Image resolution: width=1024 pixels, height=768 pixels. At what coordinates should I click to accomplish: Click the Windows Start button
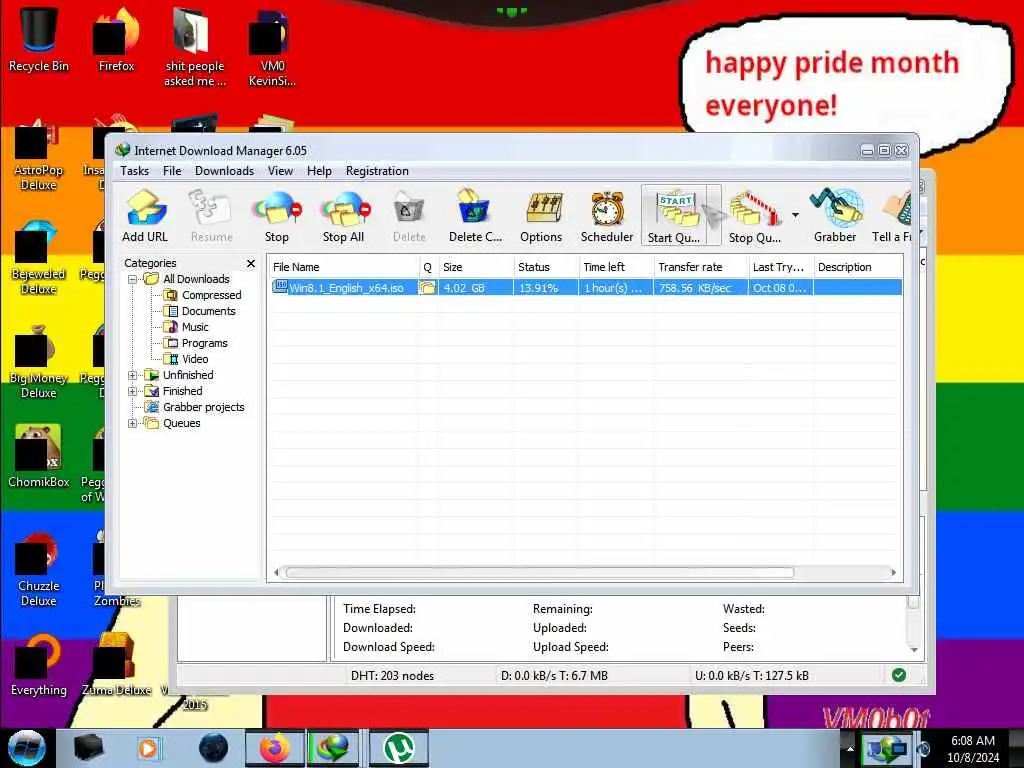(27, 748)
